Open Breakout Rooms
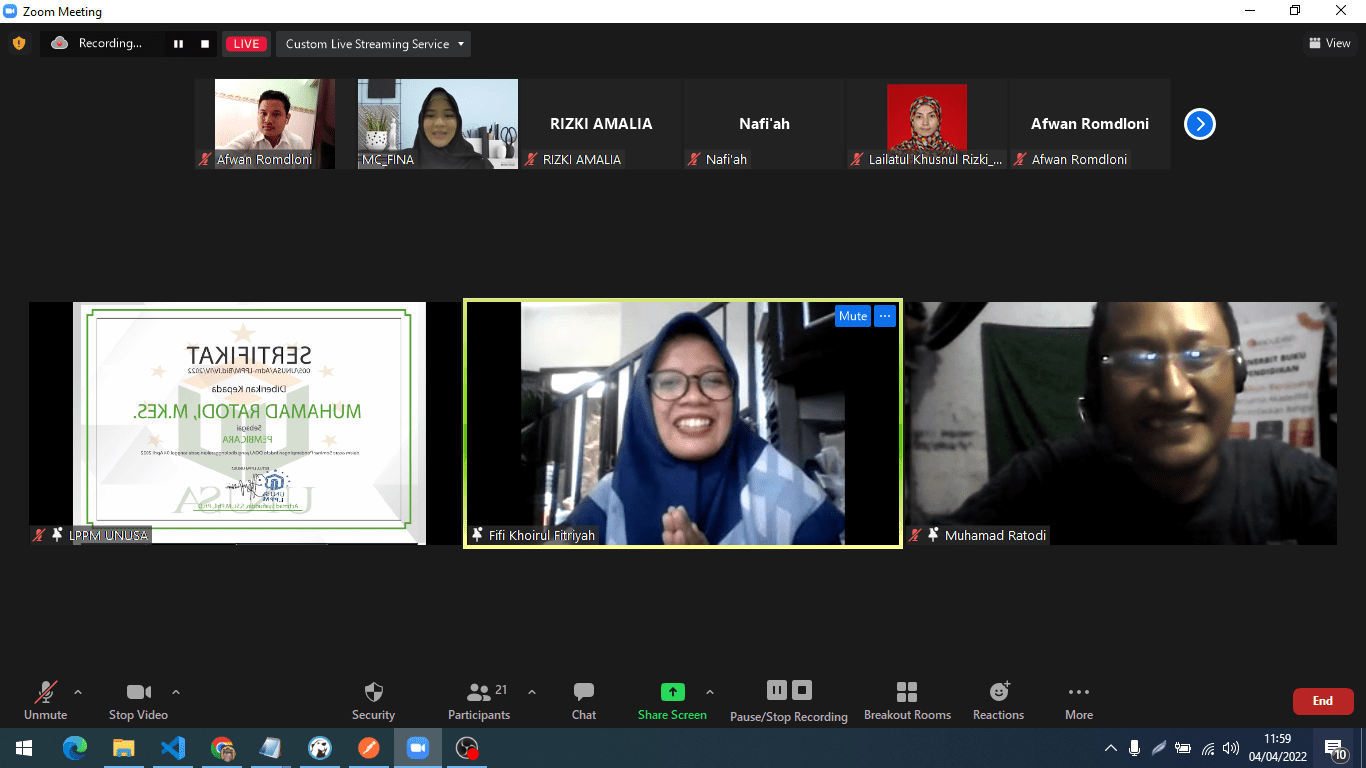Viewport: 1366px width, 768px height. pos(906,693)
